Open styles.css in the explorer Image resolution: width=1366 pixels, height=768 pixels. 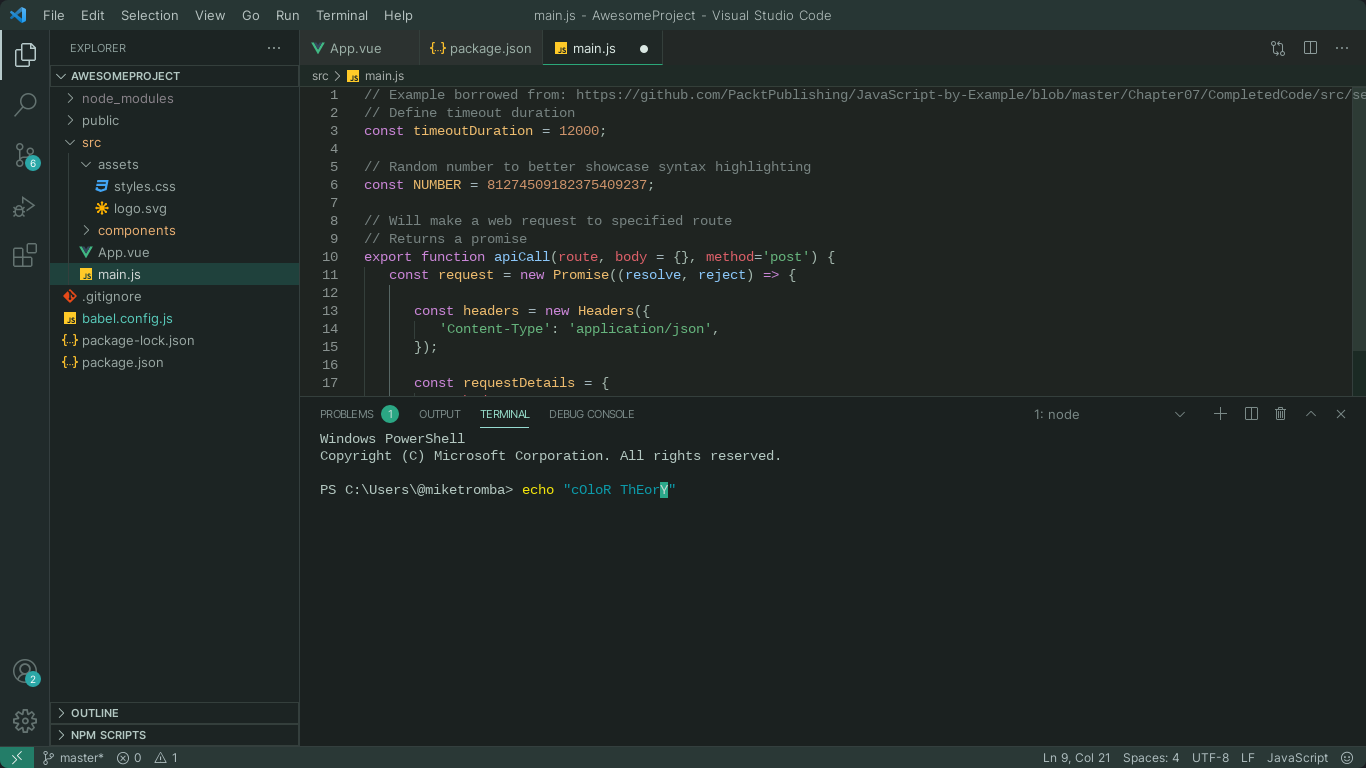coord(175,186)
